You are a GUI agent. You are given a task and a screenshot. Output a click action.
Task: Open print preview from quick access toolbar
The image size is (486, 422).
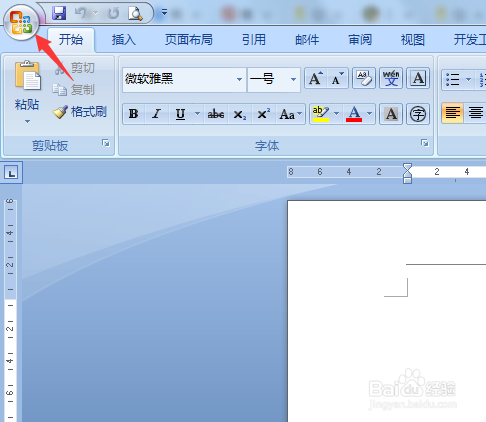pos(135,13)
